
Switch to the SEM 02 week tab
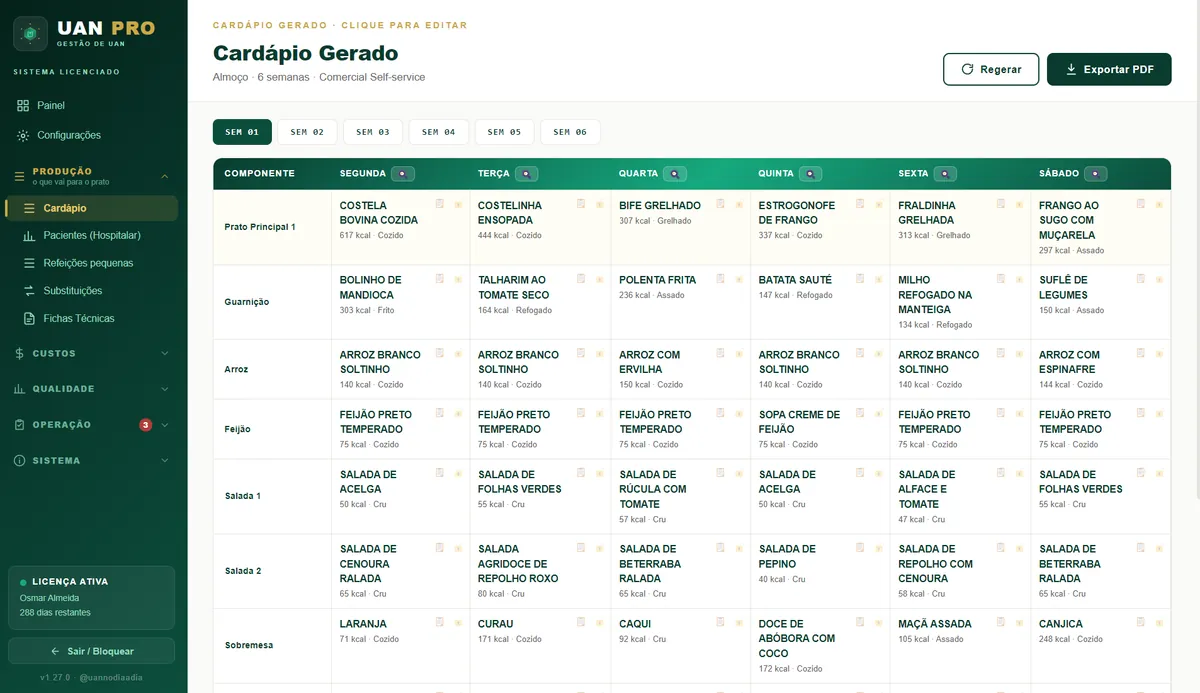(x=307, y=132)
